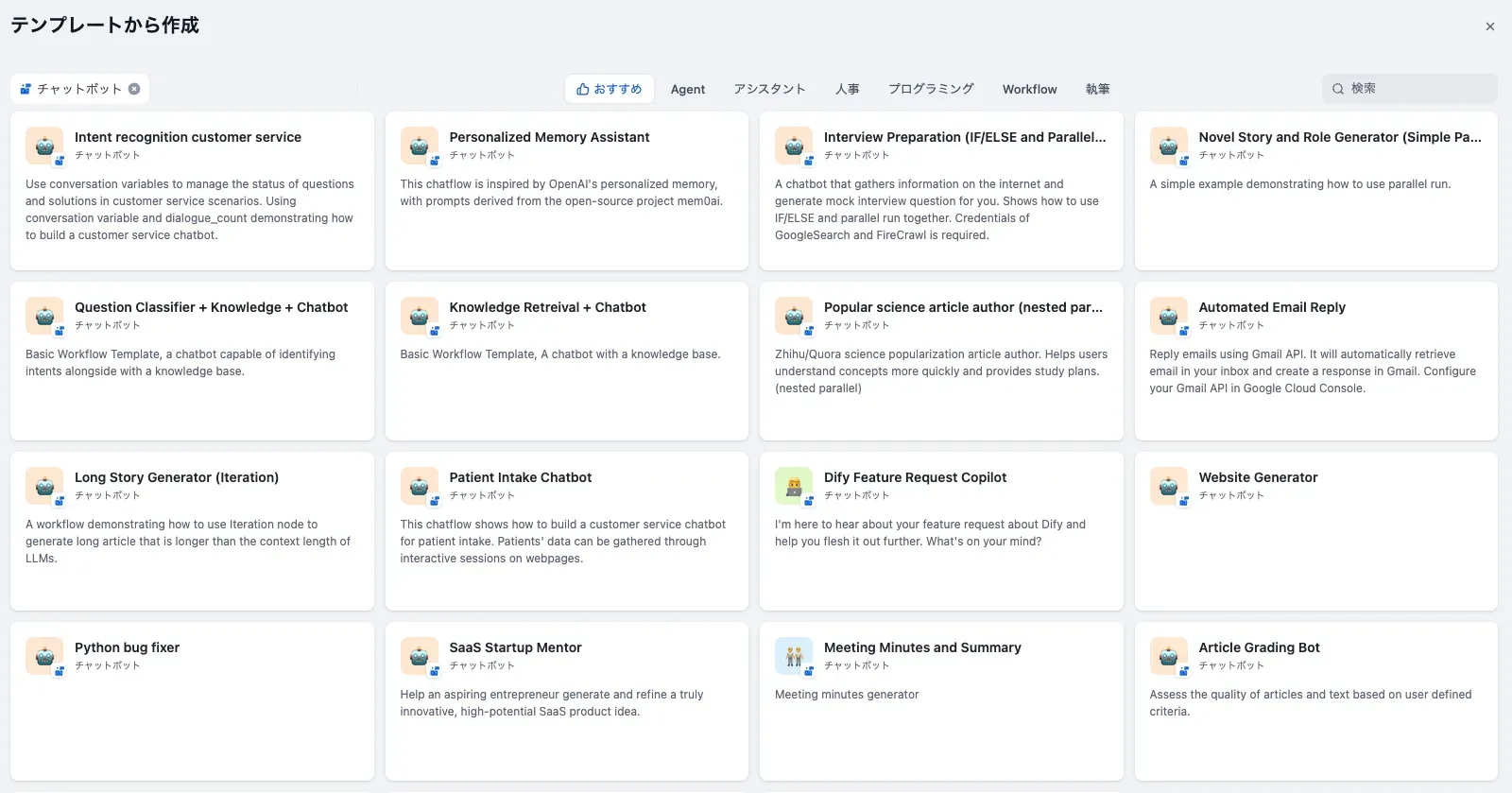Click the Personalized Memory Assistant robot icon
The width and height of the screenshot is (1512, 793).
tap(419, 146)
